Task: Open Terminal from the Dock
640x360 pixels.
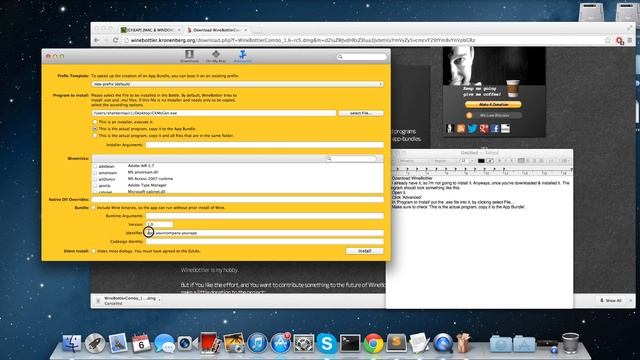Action: (x=350, y=343)
